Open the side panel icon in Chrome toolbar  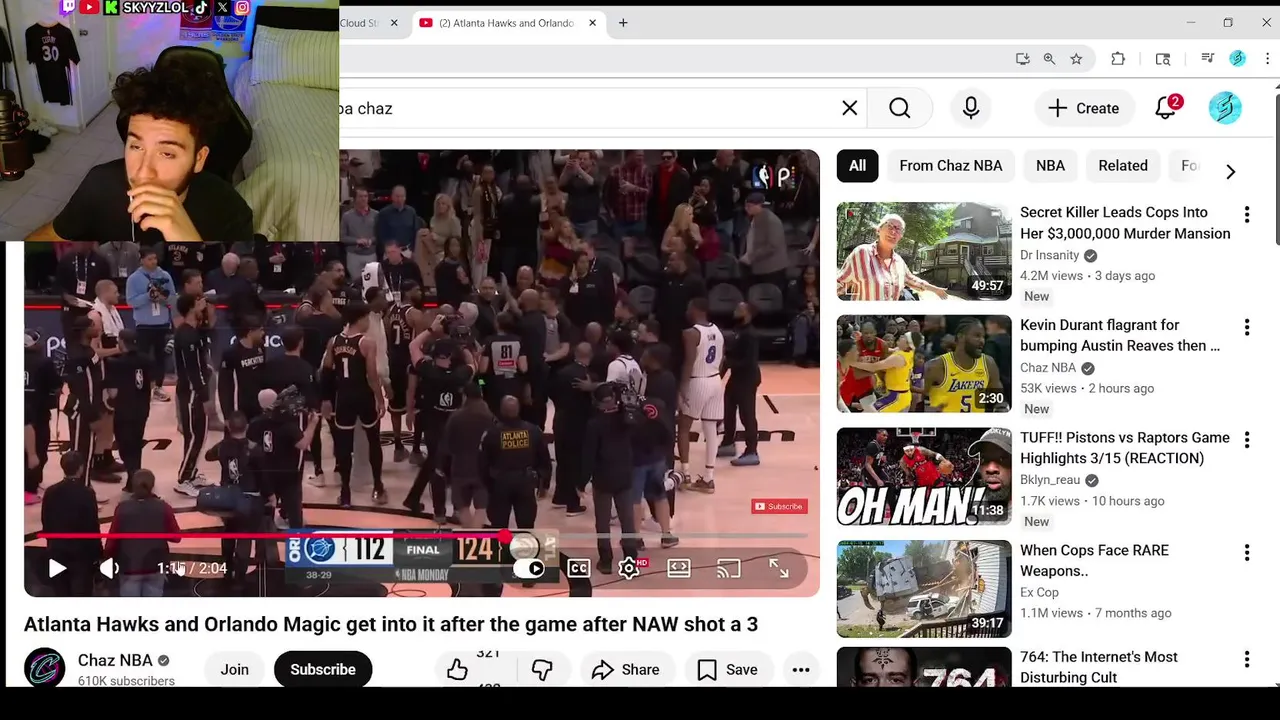click(x=1163, y=59)
